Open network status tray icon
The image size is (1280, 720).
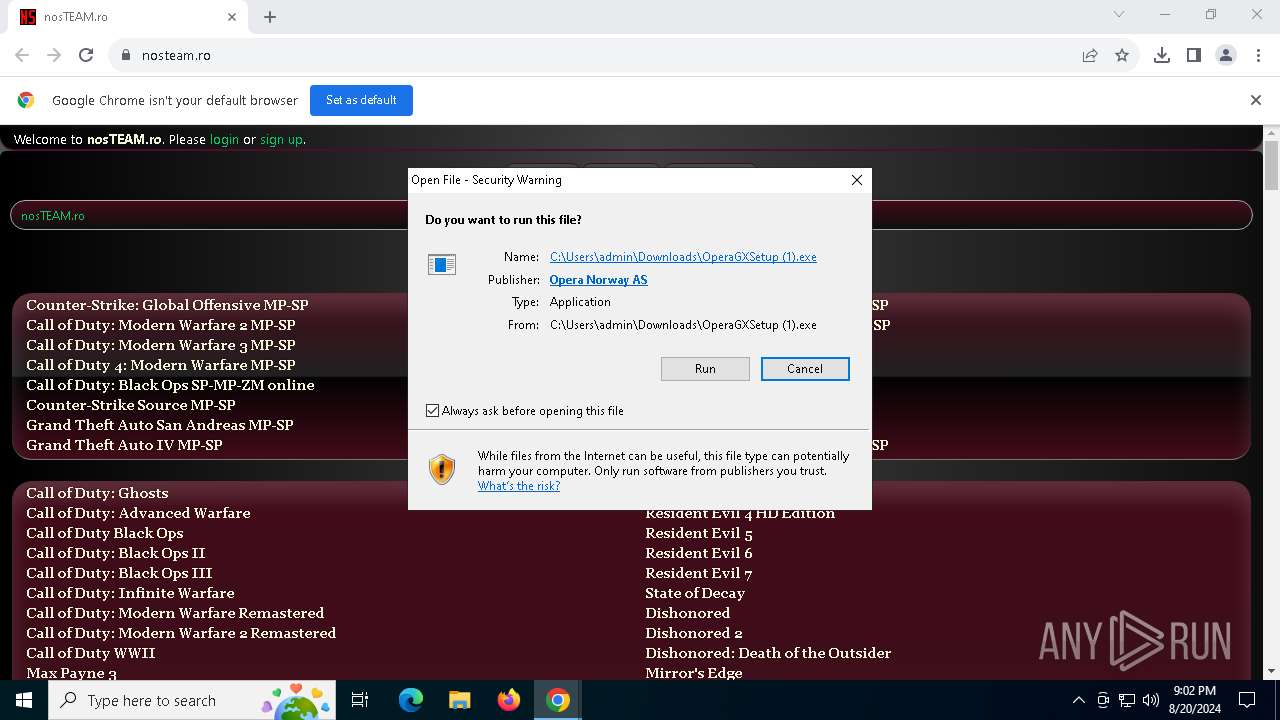(1127, 700)
